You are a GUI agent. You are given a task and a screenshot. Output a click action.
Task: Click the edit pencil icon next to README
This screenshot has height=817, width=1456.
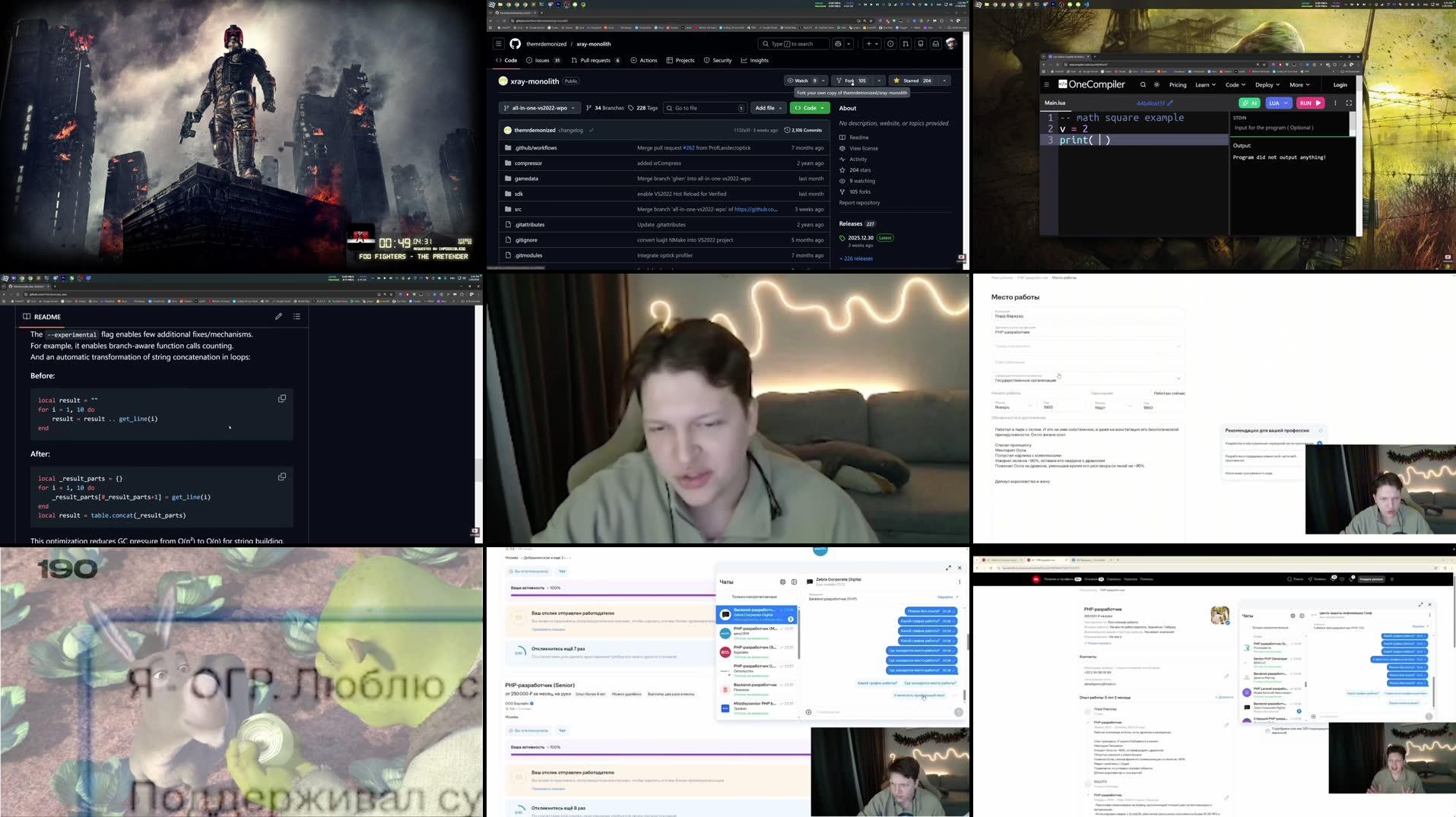(x=278, y=316)
